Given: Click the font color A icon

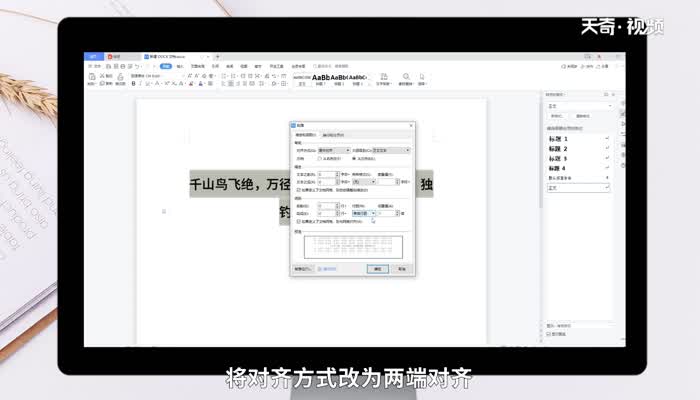Looking at the screenshot, I should coord(201,83).
